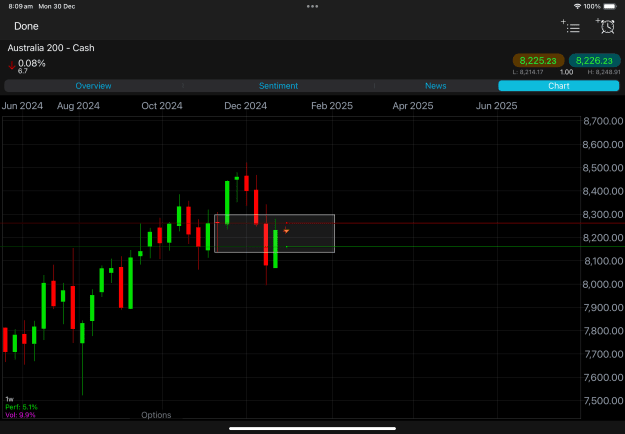This screenshot has height=434, width=625.
Task: Open the add to watchlist icon
Action: coord(570,26)
